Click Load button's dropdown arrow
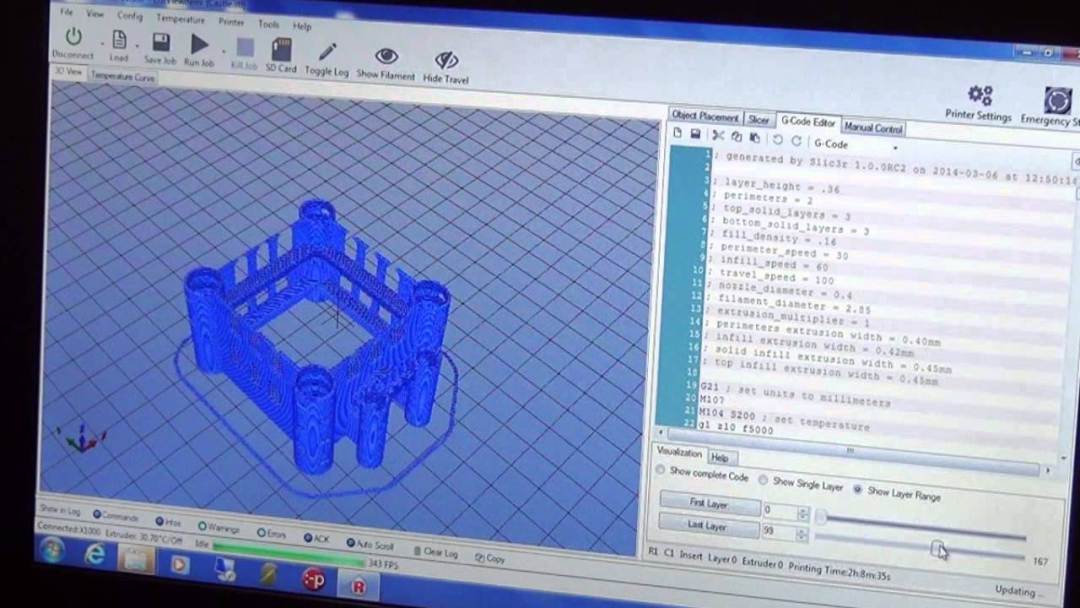The width and height of the screenshot is (1080, 608). tap(137, 45)
